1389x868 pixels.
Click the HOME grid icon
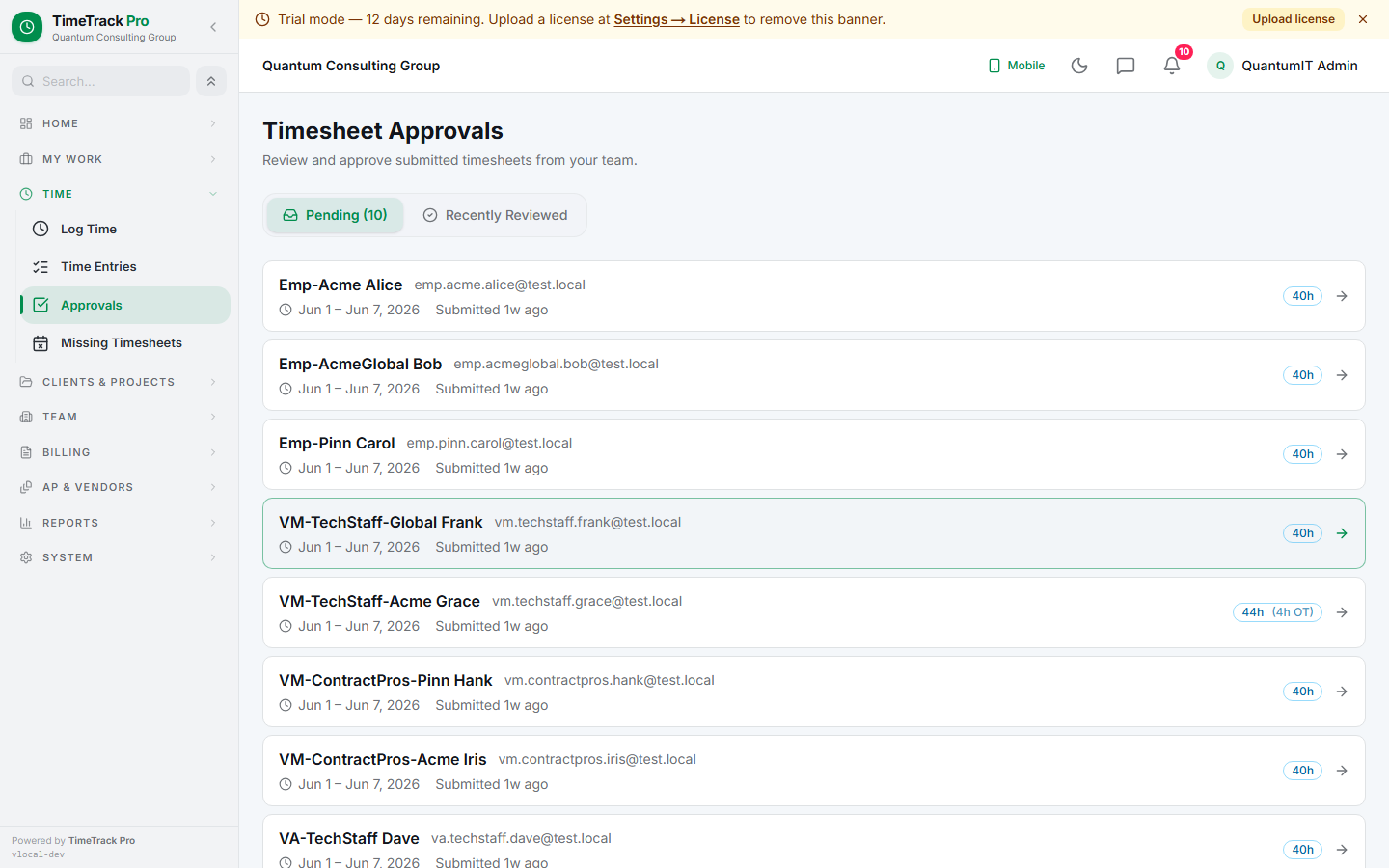pyautogui.click(x=26, y=123)
